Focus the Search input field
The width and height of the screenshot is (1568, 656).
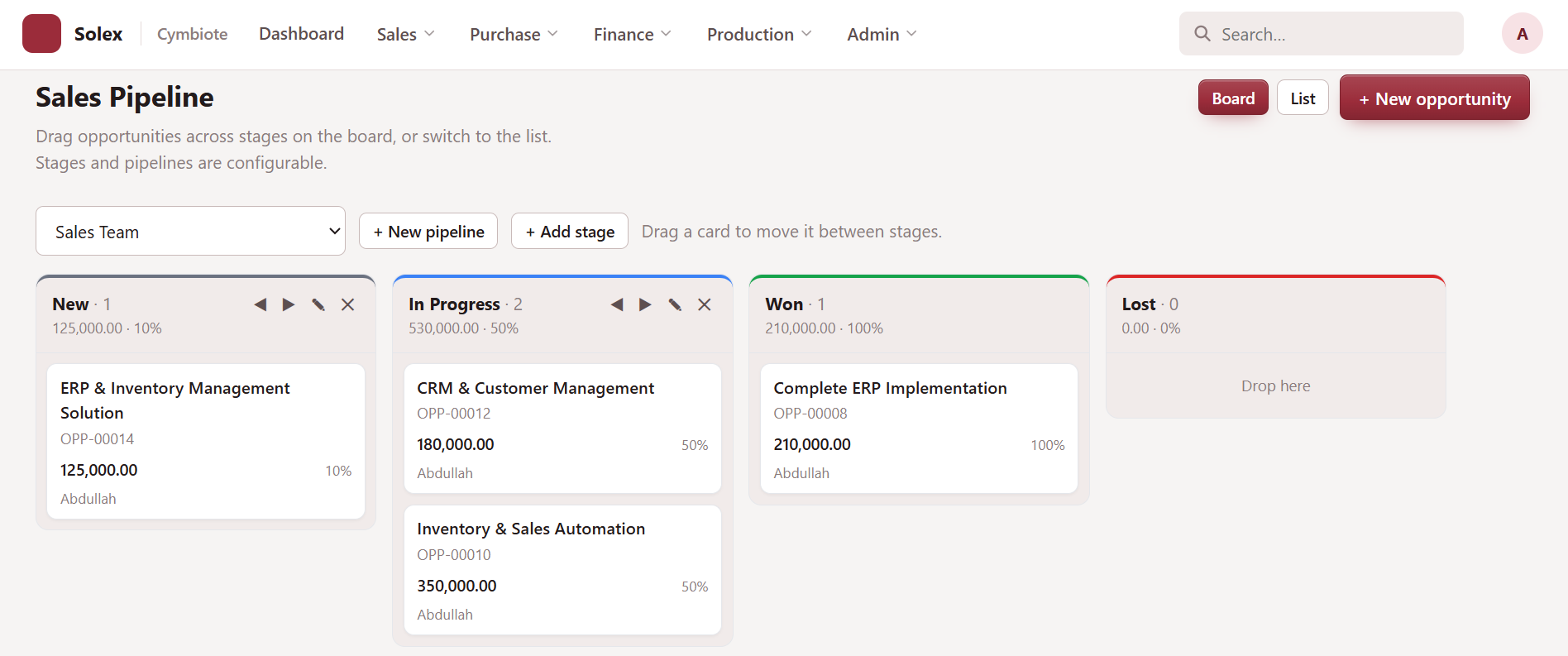pos(1322,34)
